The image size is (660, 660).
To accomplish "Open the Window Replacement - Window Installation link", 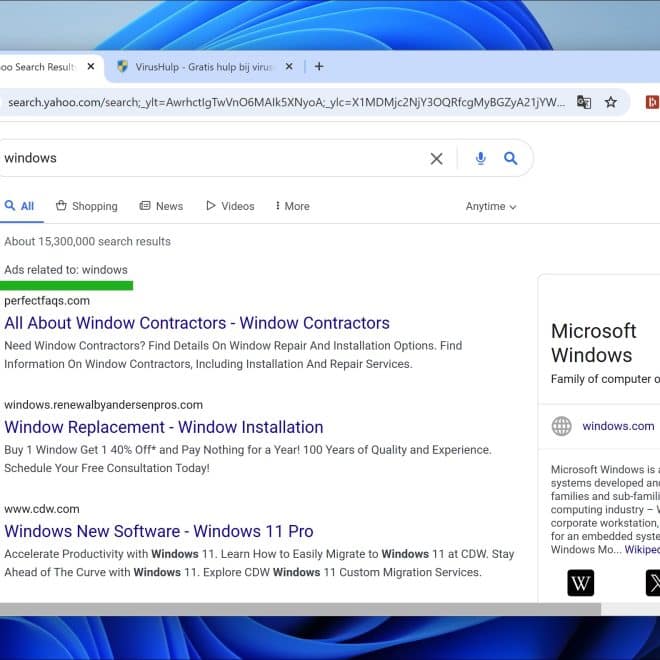I will (164, 427).
